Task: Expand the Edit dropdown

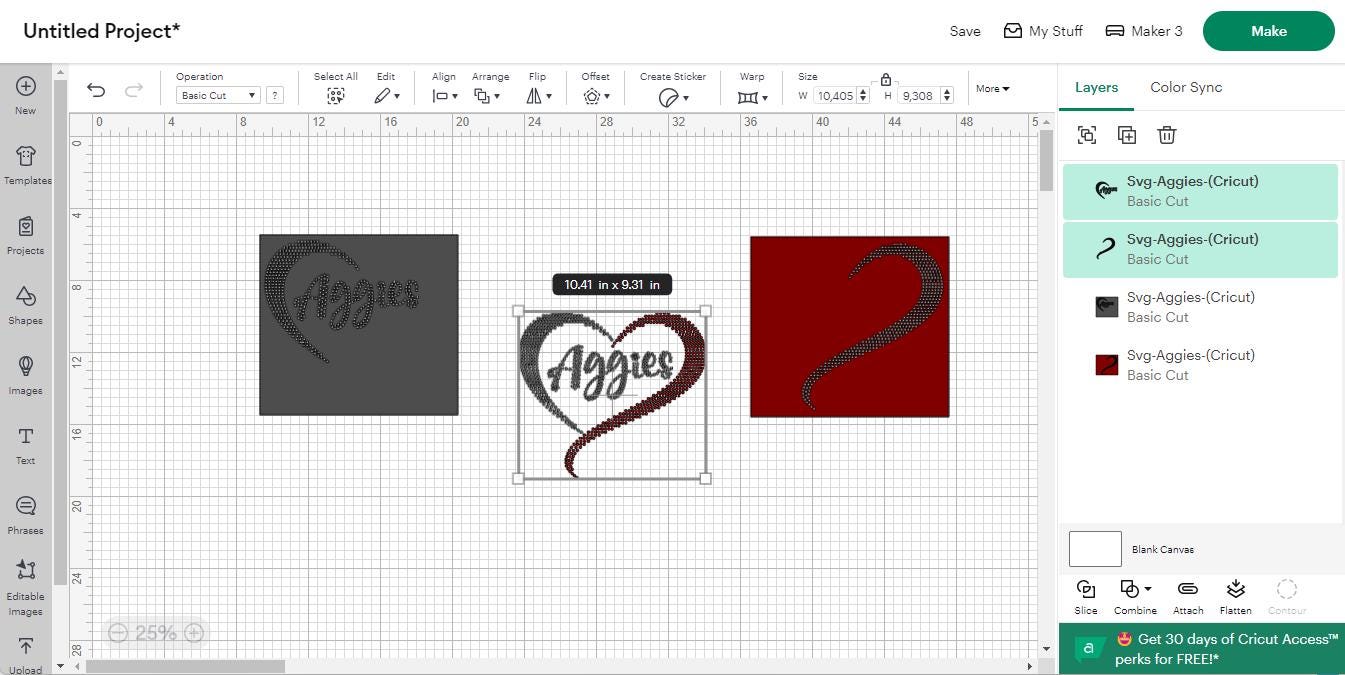Action: click(387, 96)
